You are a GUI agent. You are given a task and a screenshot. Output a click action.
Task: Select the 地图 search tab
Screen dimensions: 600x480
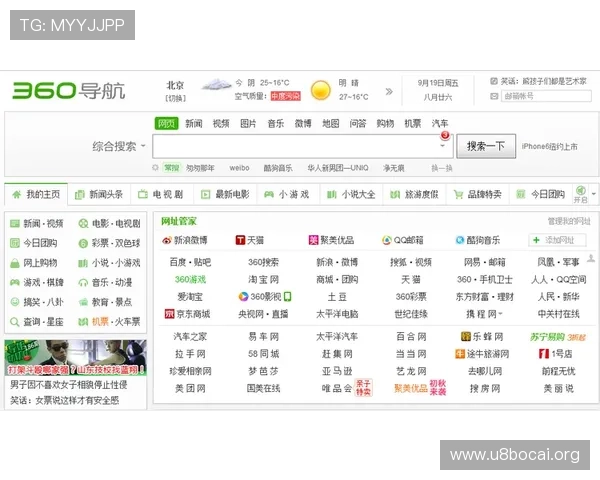[x=330, y=124]
